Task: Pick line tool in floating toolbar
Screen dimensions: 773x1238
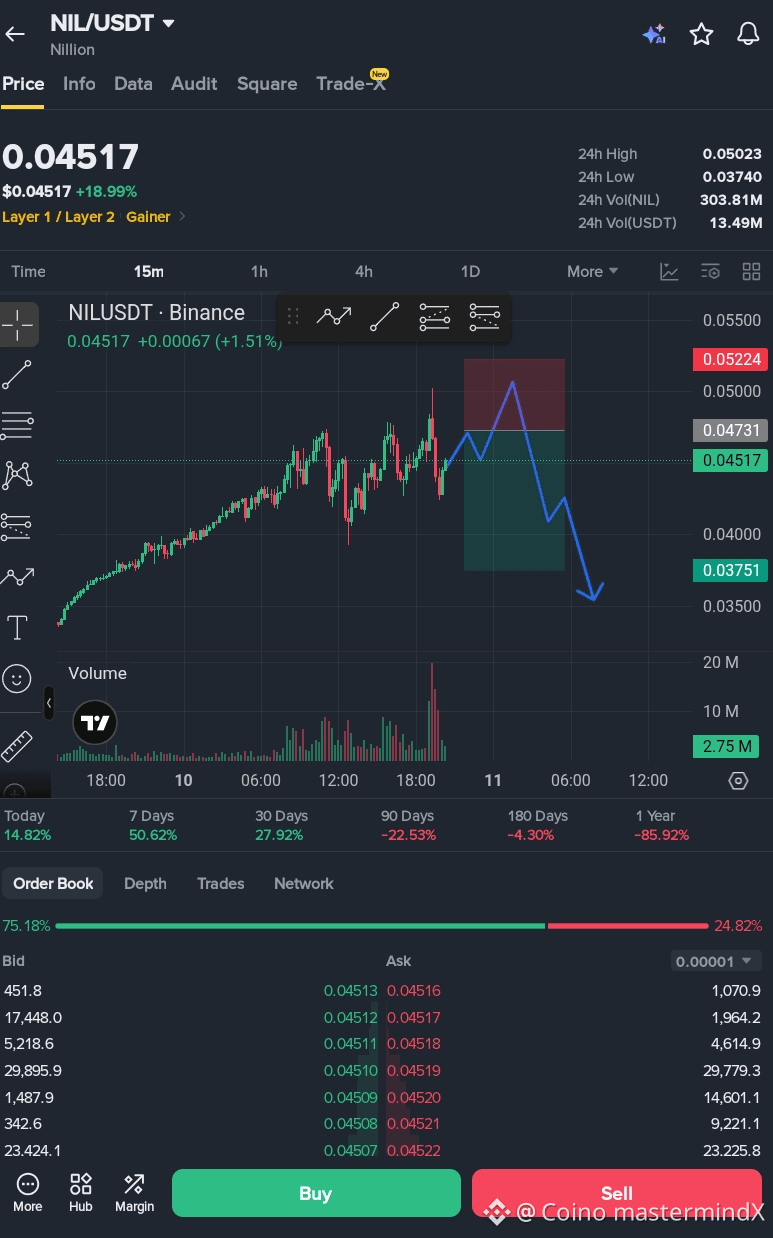Action: (x=384, y=317)
